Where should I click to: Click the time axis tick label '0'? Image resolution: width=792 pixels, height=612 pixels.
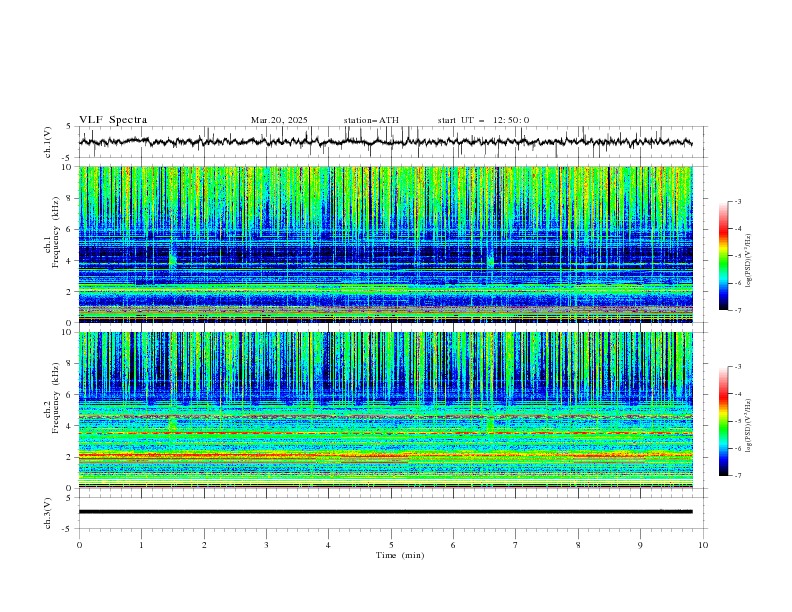click(79, 545)
